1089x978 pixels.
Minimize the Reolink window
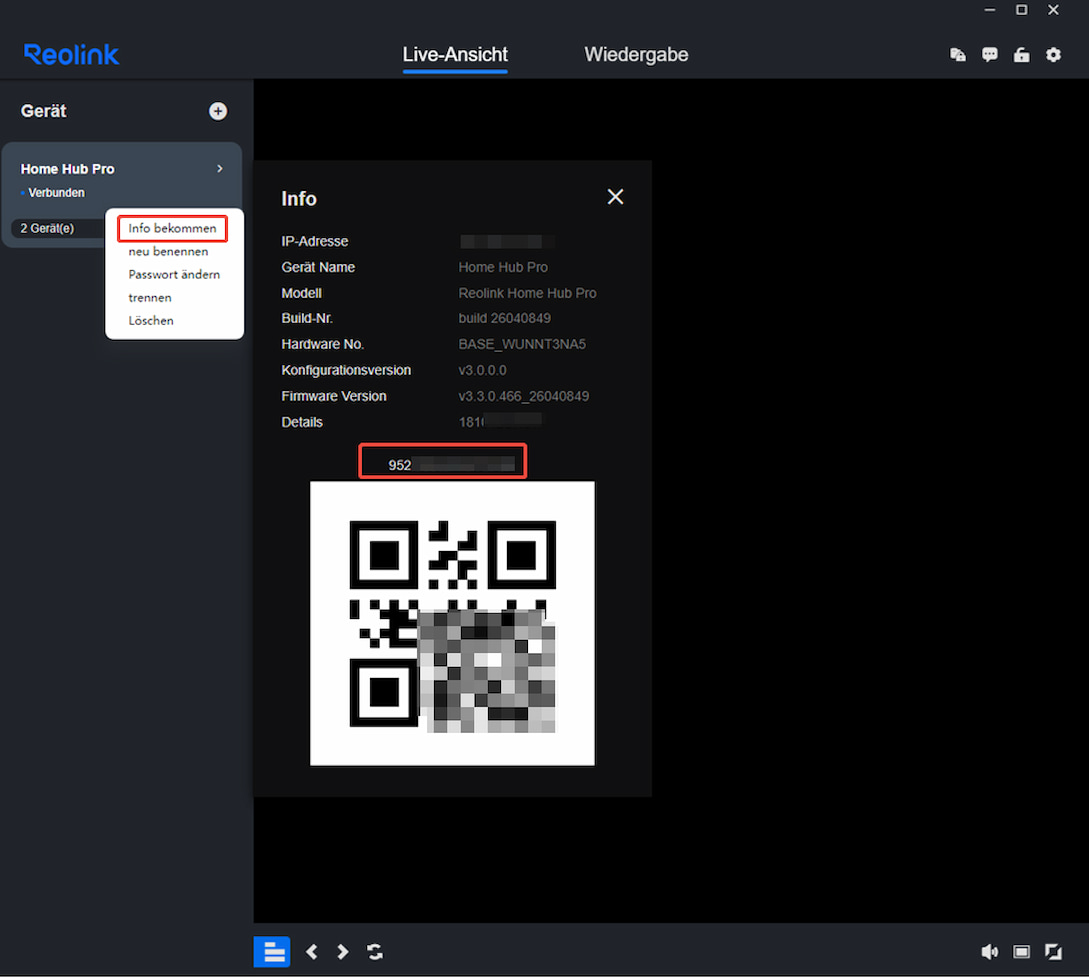point(990,10)
